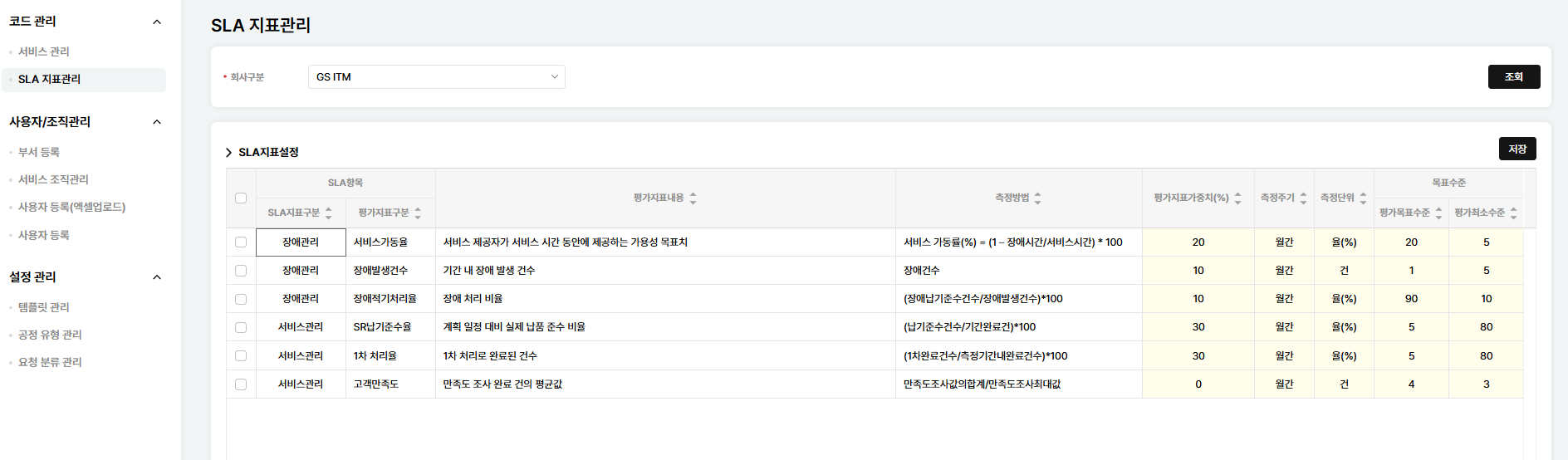Screen dimensions: 1568x460
Task: Click the 평가지표구분 column sort icon
Action: 418,213
